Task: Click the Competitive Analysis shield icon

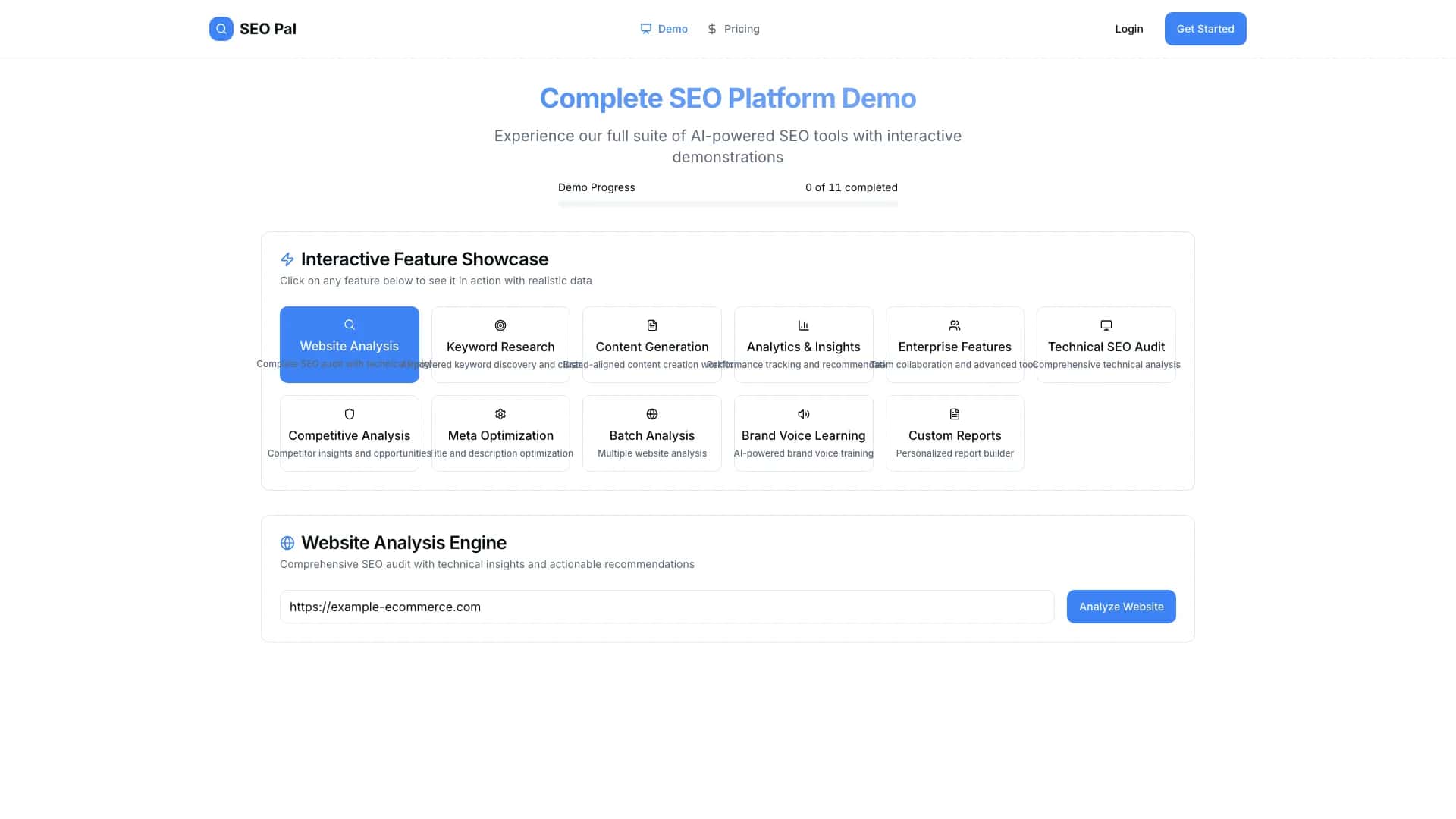Action: (349, 414)
